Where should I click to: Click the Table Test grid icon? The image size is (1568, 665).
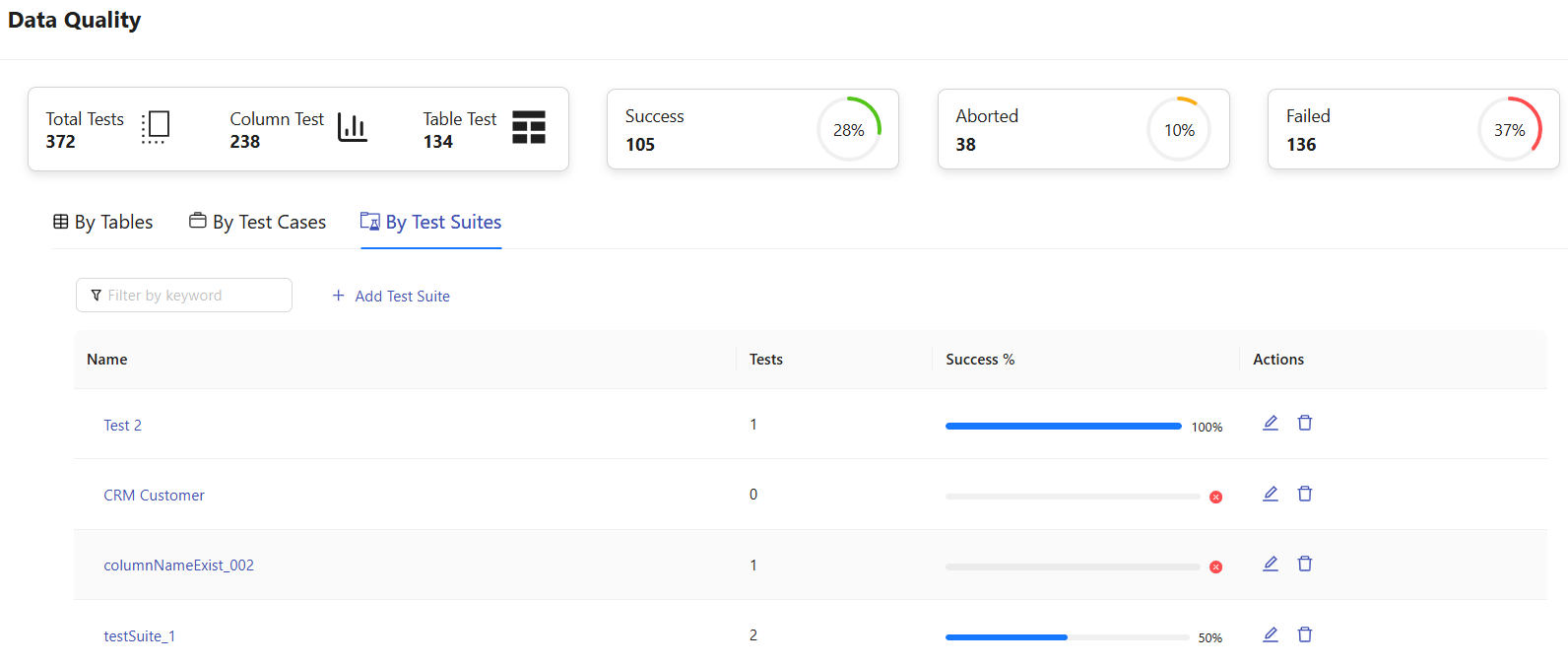tap(529, 127)
